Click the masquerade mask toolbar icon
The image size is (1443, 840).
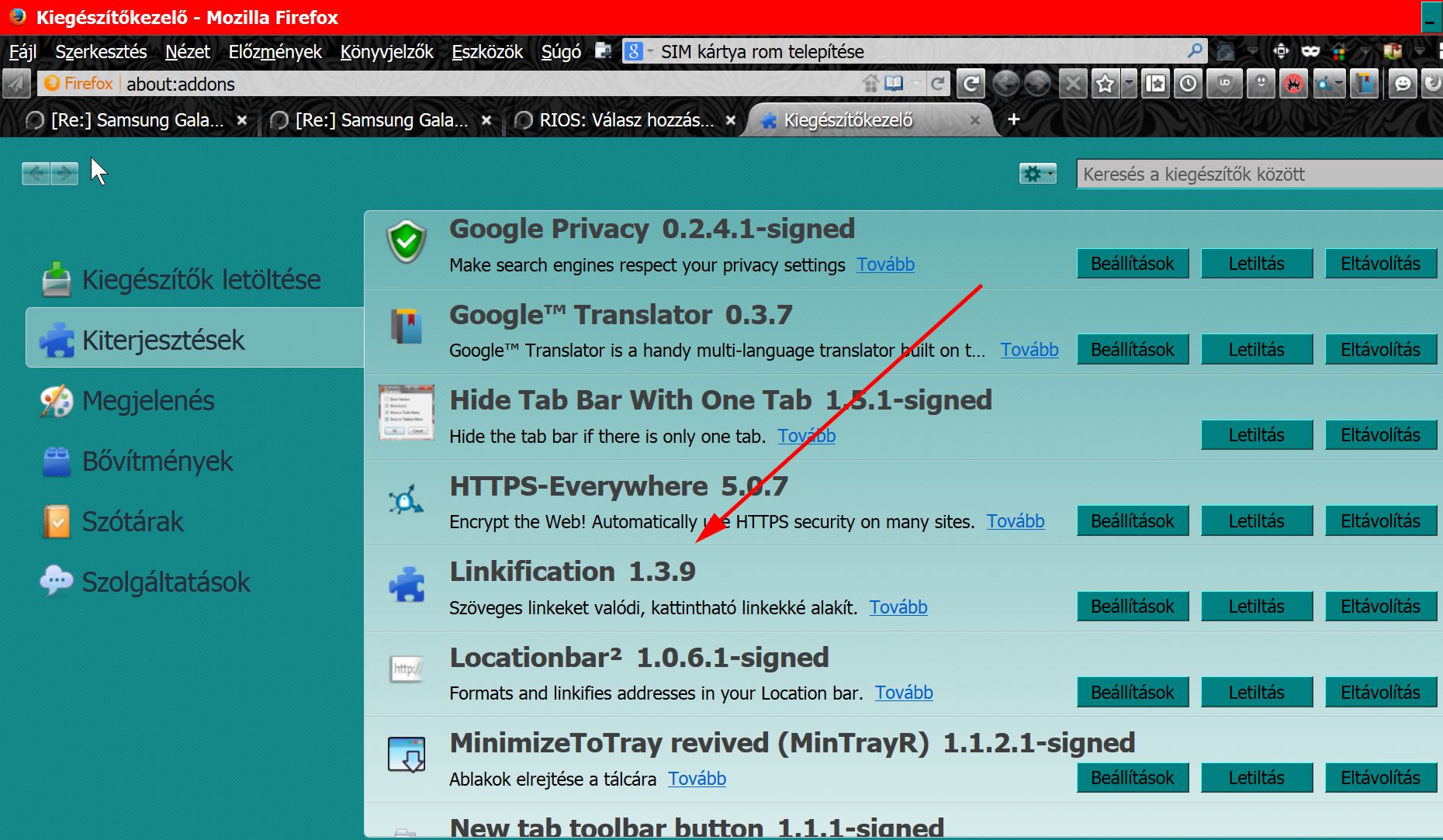click(x=1310, y=51)
